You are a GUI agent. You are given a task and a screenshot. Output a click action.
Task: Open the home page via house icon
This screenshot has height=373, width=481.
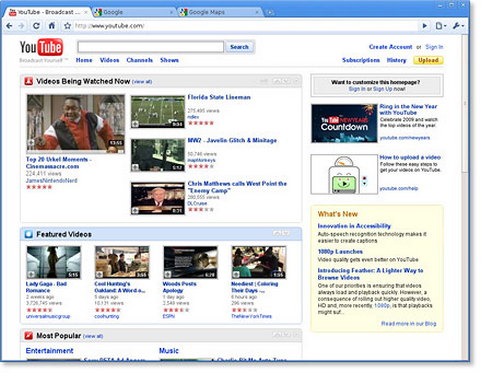(x=52, y=26)
